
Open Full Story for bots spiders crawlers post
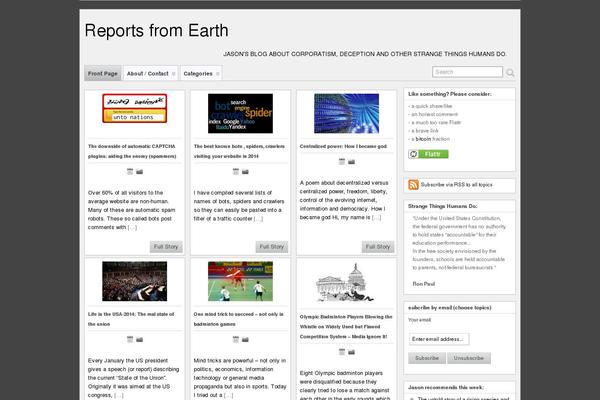pos(272,247)
